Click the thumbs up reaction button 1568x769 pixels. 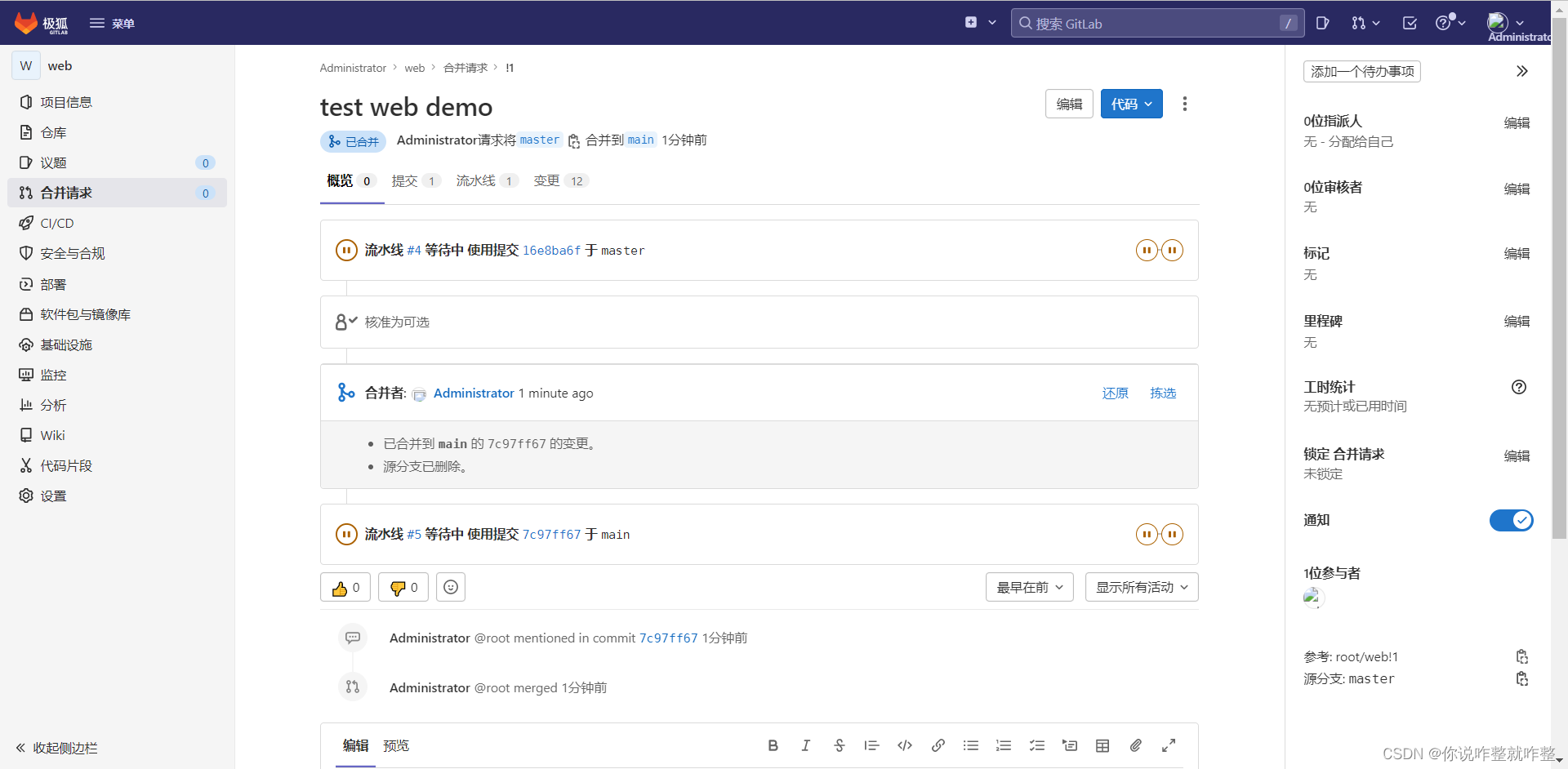pyautogui.click(x=345, y=588)
